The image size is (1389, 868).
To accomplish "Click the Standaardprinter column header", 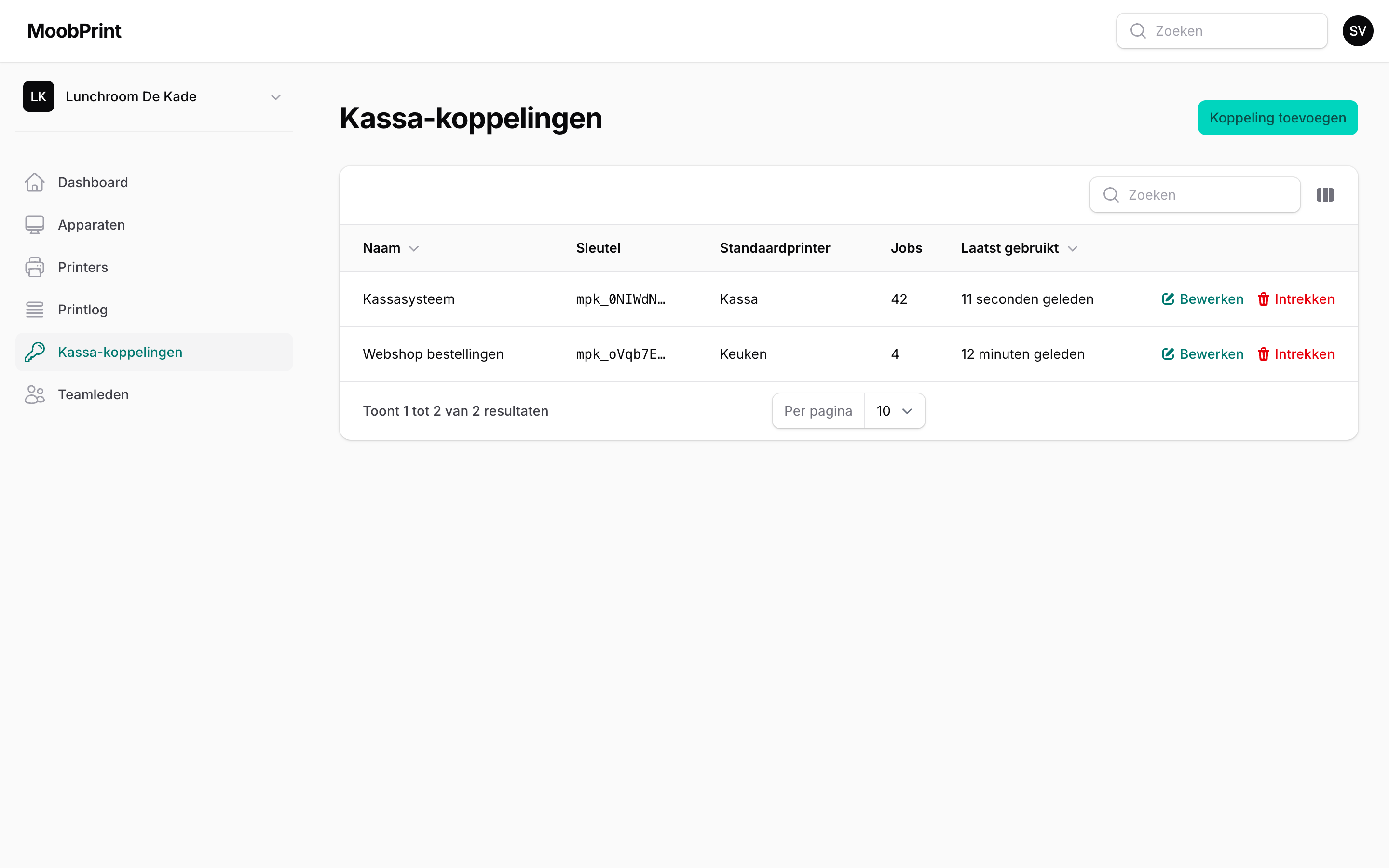I will click(775, 248).
